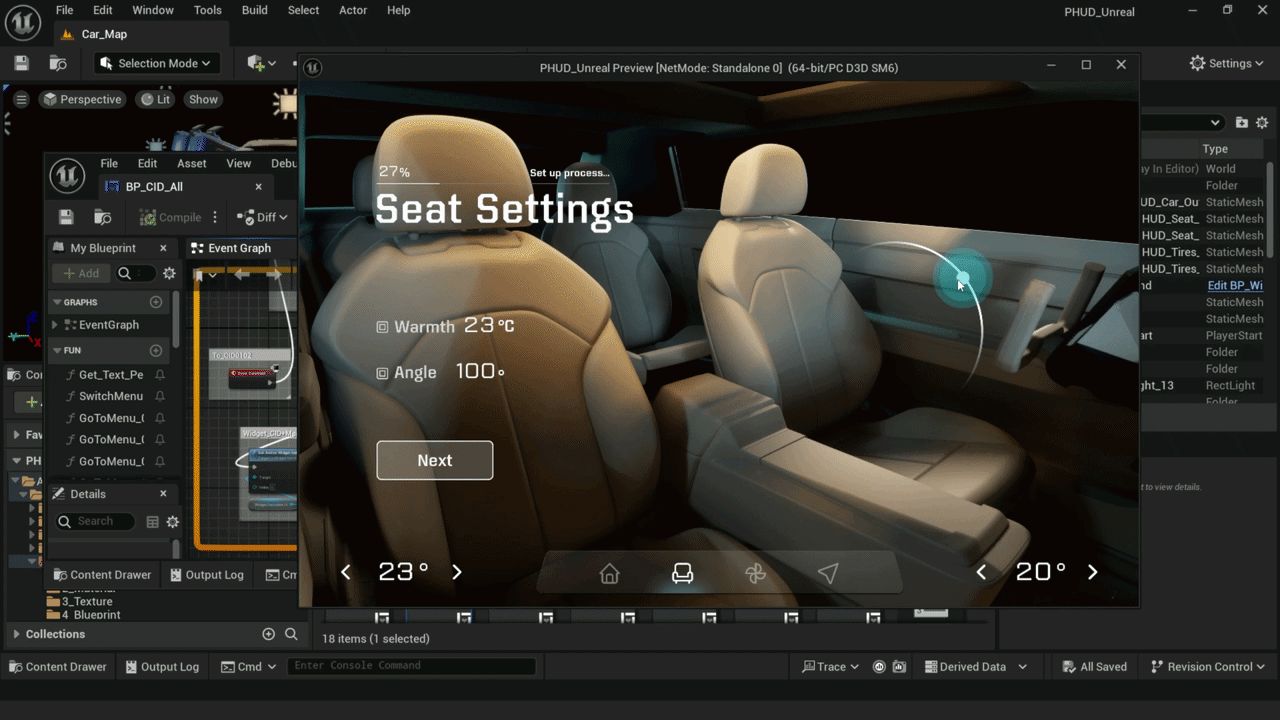Screen dimensions: 1280x720
Task: Click the Next button in Seat Settings
Action: click(435, 460)
